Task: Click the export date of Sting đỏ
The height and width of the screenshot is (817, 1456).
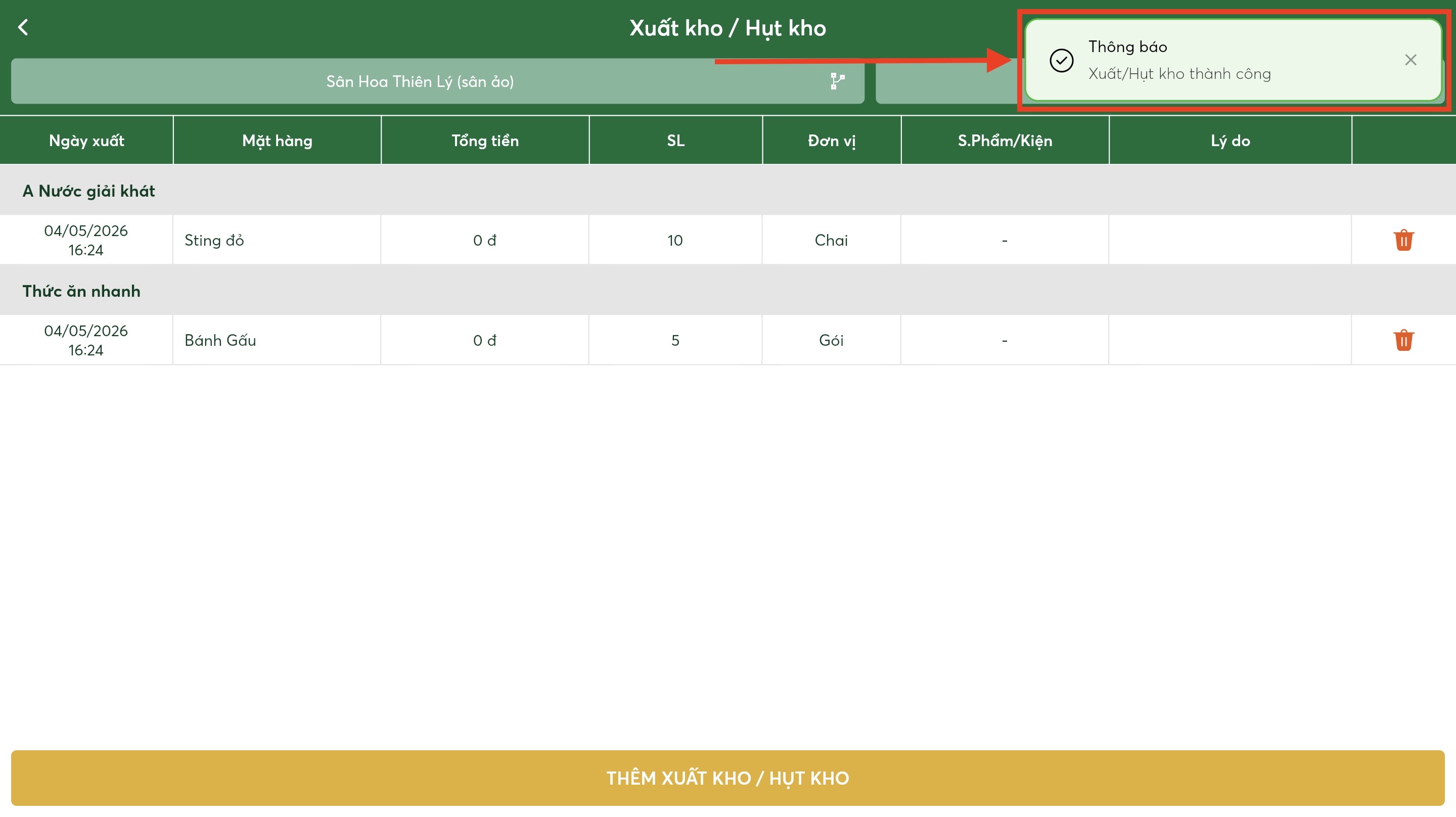Action: coord(86,240)
